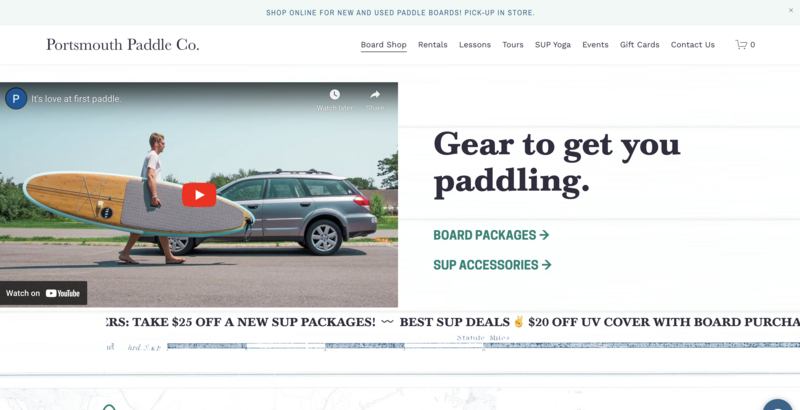800x410 pixels.
Task: Open Watch on YouTube button
Action: [x=43, y=293]
